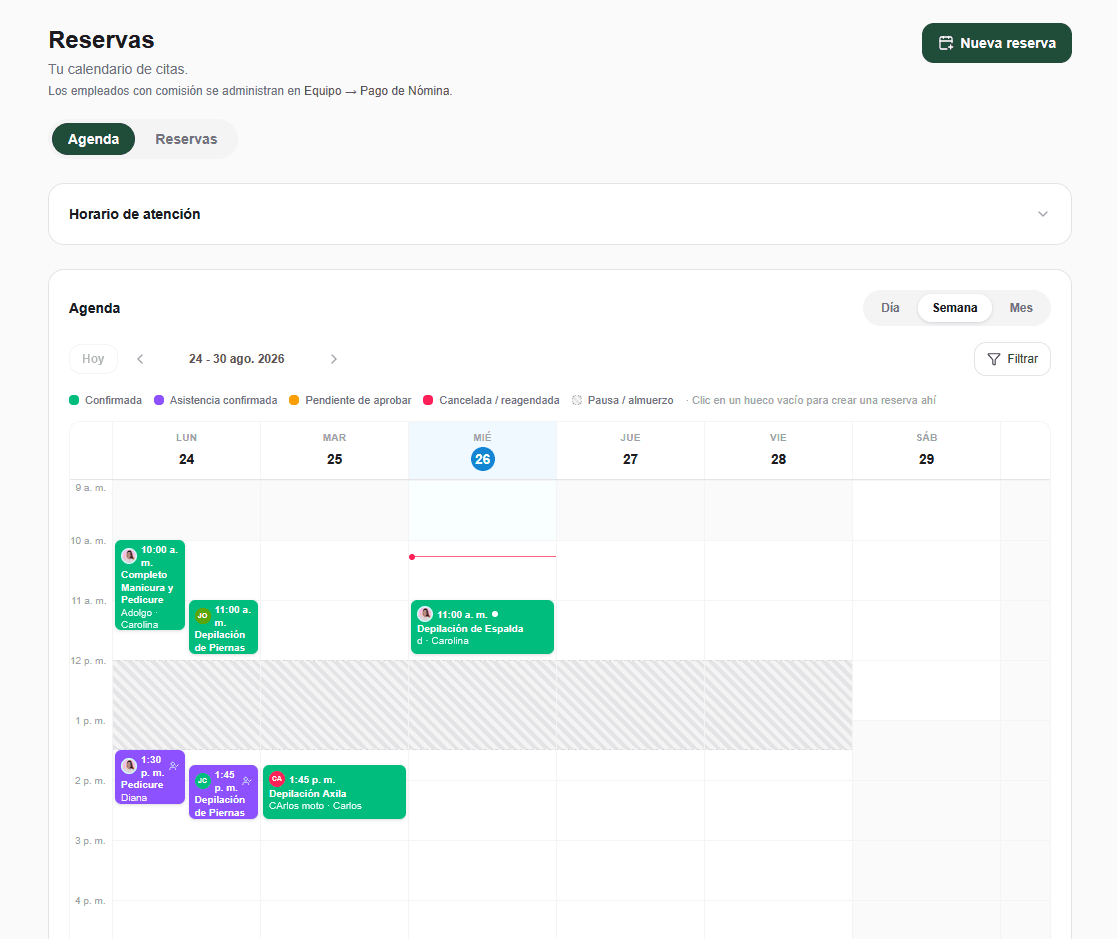Expand Horario de atención chevron

coord(1042,214)
